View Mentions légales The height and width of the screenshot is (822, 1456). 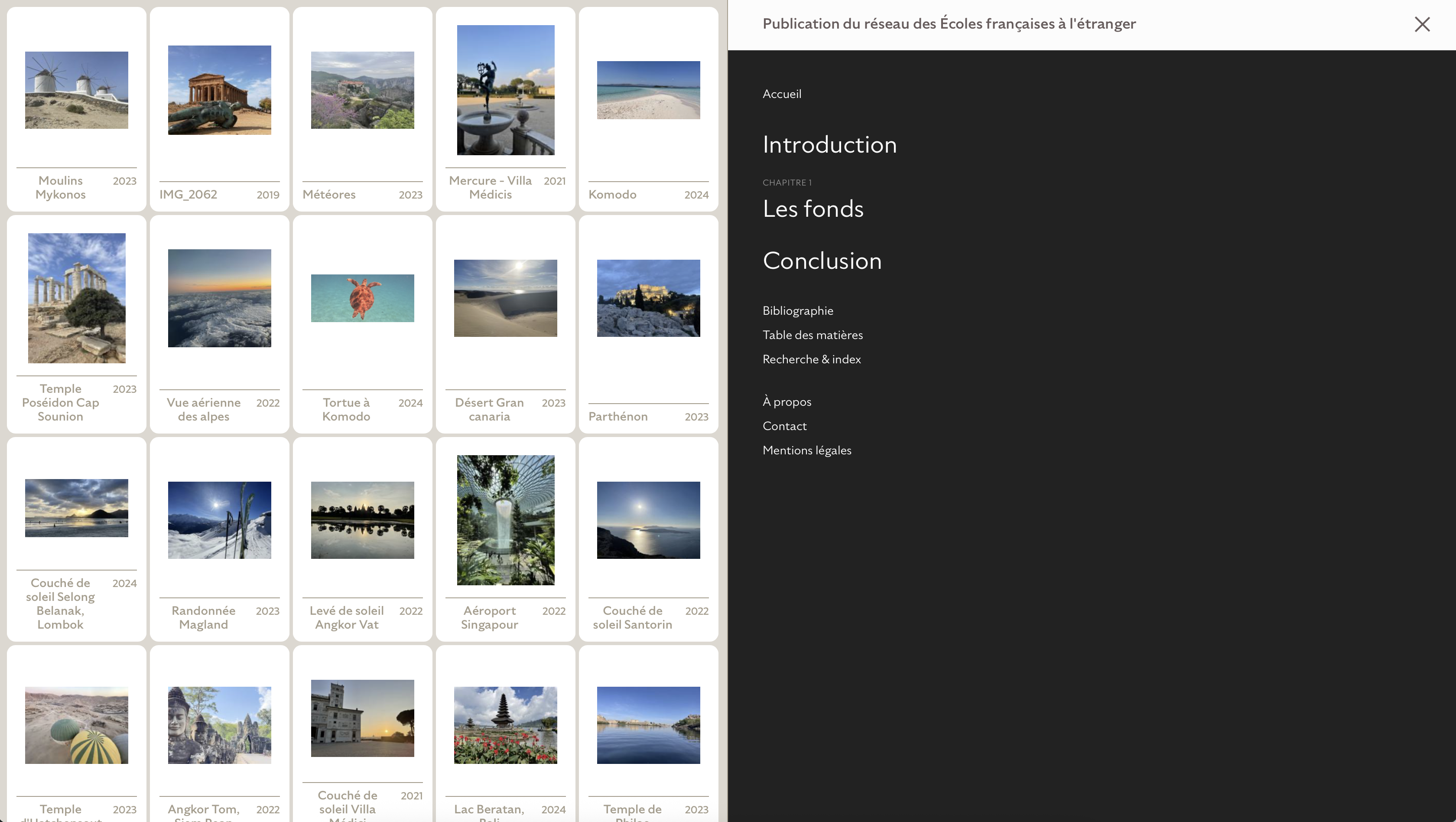click(x=806, y=450)
